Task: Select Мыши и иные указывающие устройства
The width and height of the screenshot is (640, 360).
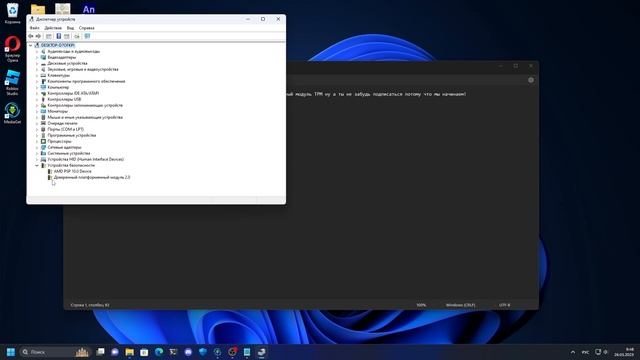Action: pyautogui.click(x=85, y=117)
